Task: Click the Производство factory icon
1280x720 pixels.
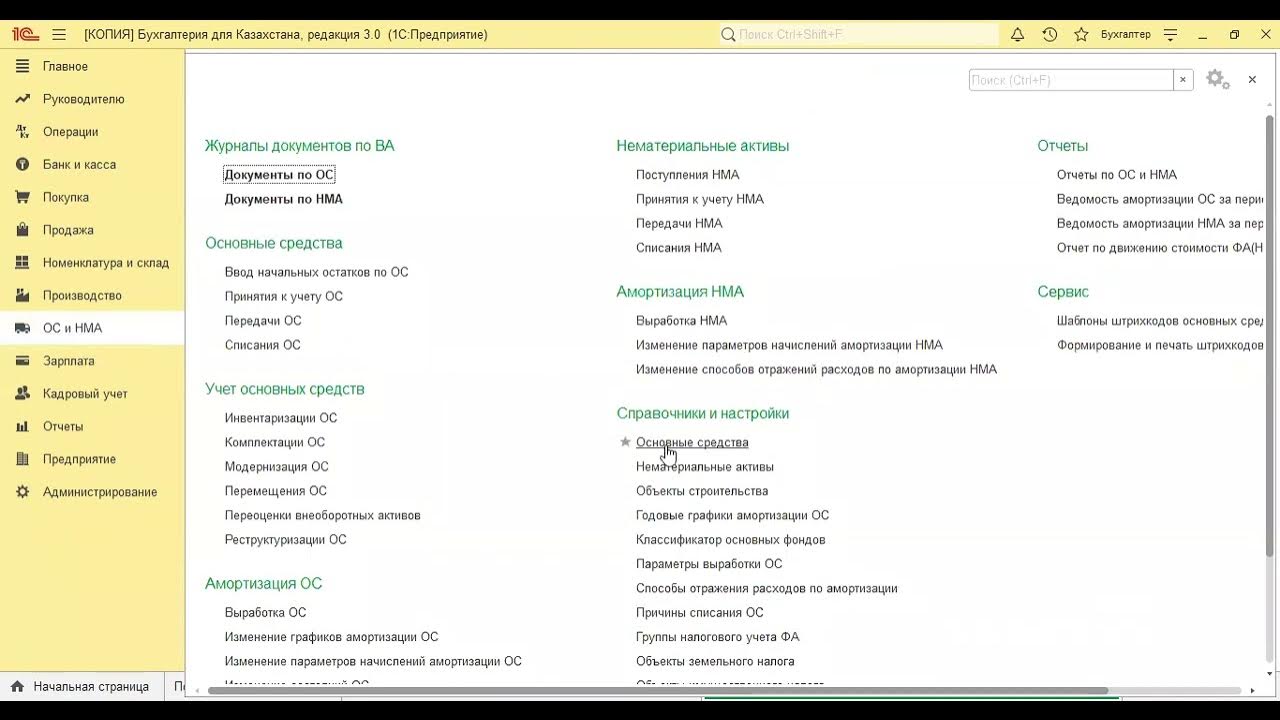Action: tap(22, 295)
